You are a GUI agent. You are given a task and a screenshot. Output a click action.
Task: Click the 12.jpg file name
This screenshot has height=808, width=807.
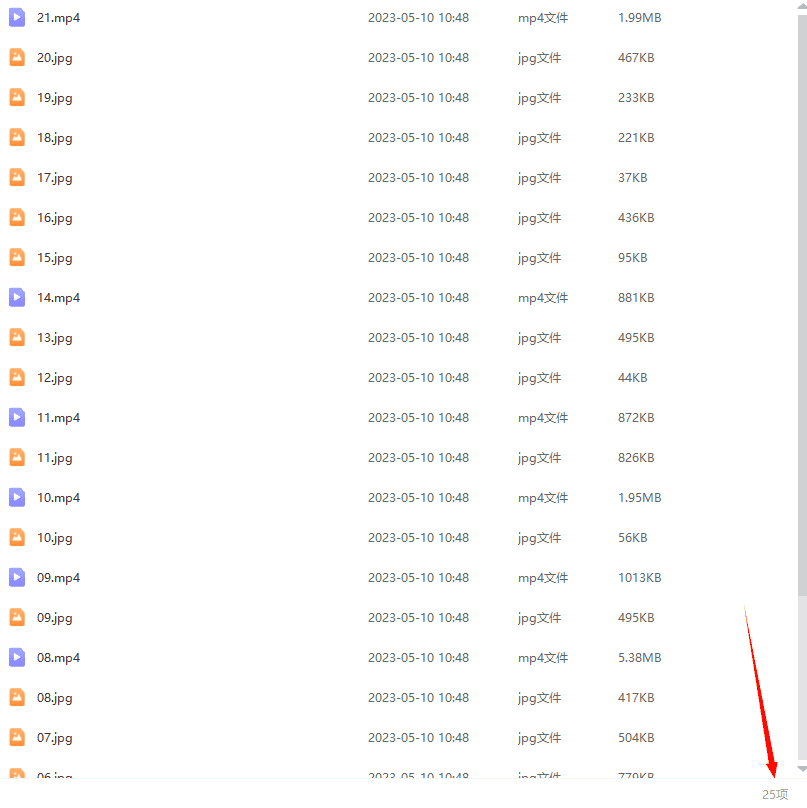54,378
